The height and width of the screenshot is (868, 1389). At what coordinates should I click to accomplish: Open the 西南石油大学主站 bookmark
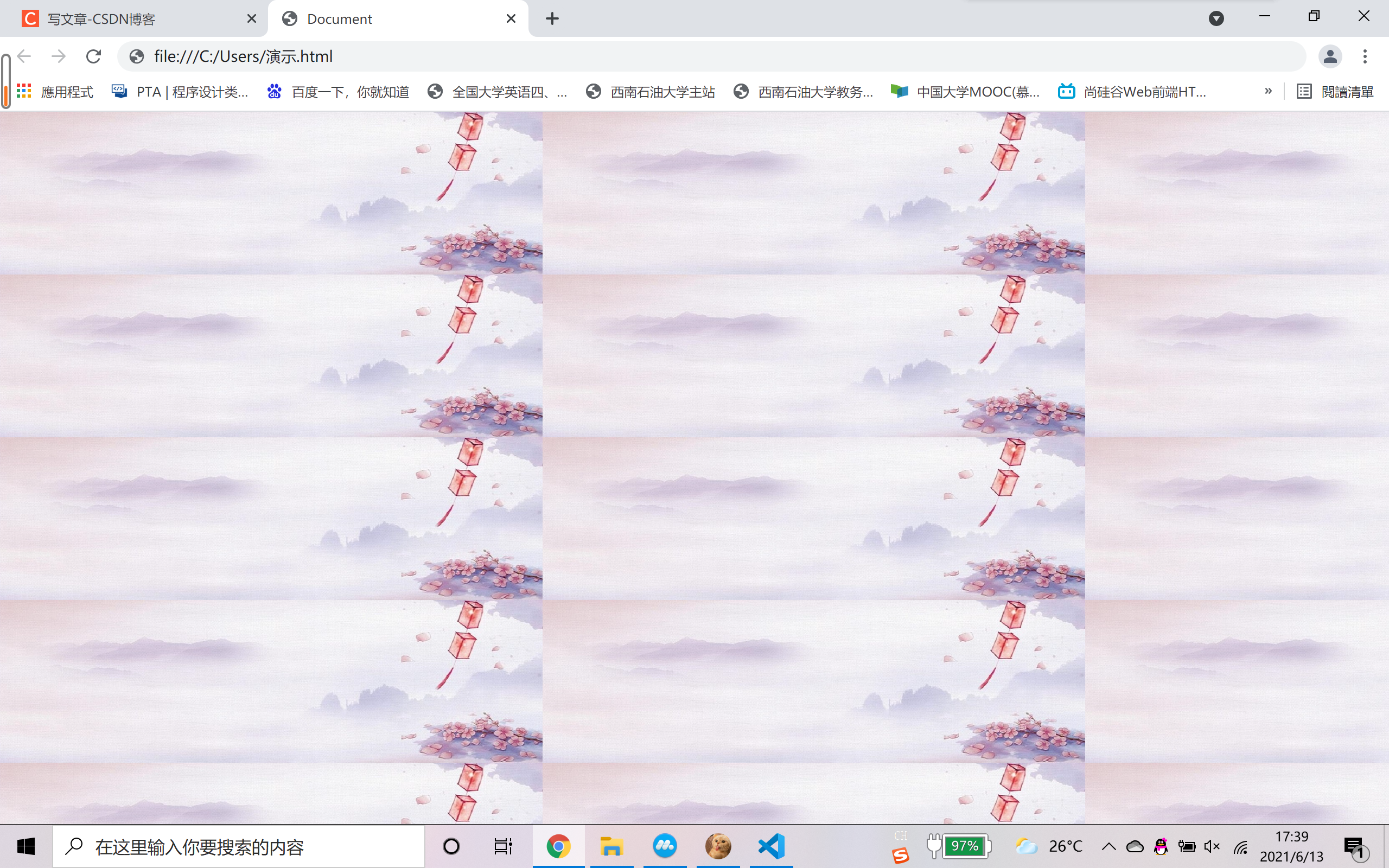(x=651, y=92)
